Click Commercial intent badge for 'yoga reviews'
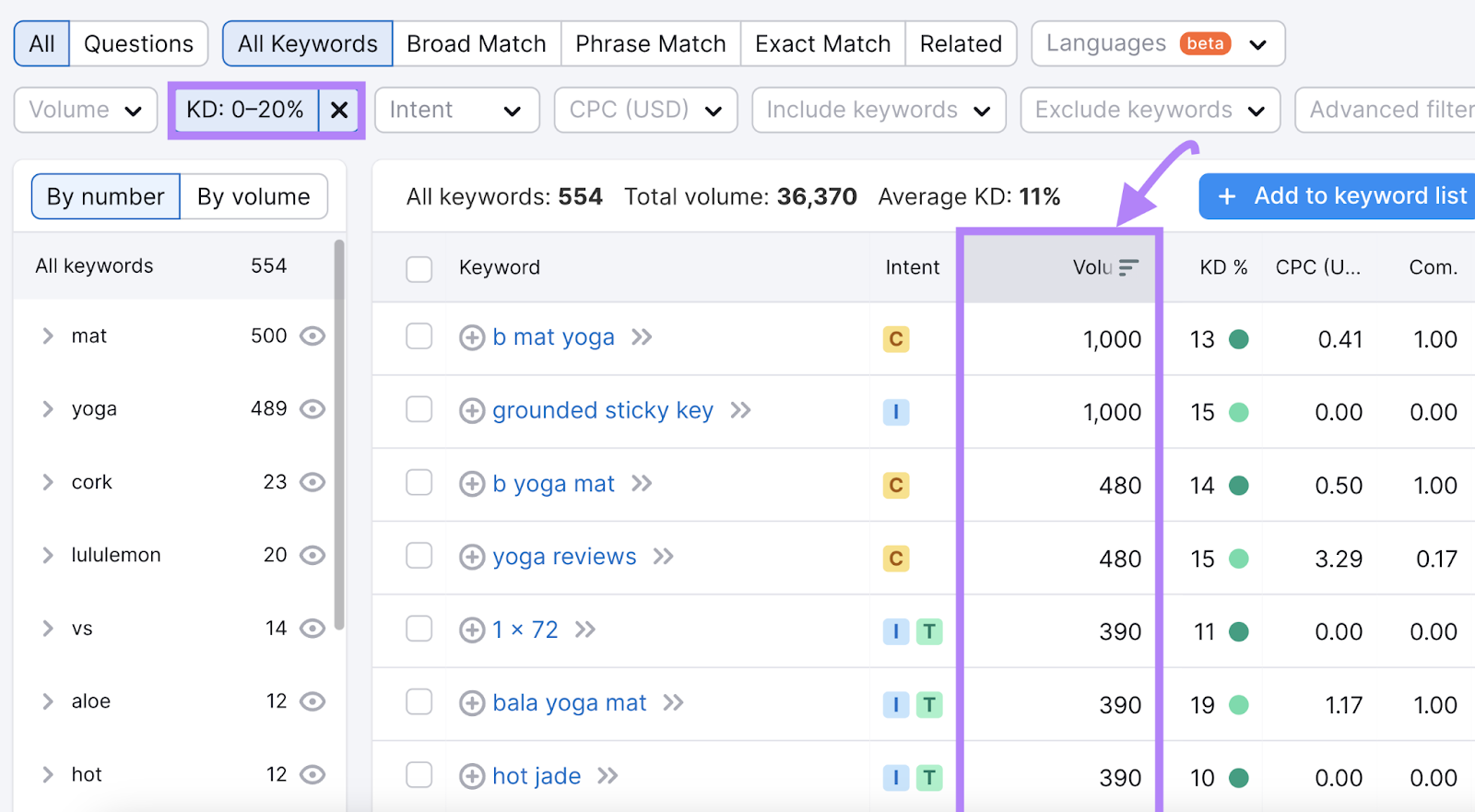This screenshot has width=1475, height=812. tap(896, 559)
